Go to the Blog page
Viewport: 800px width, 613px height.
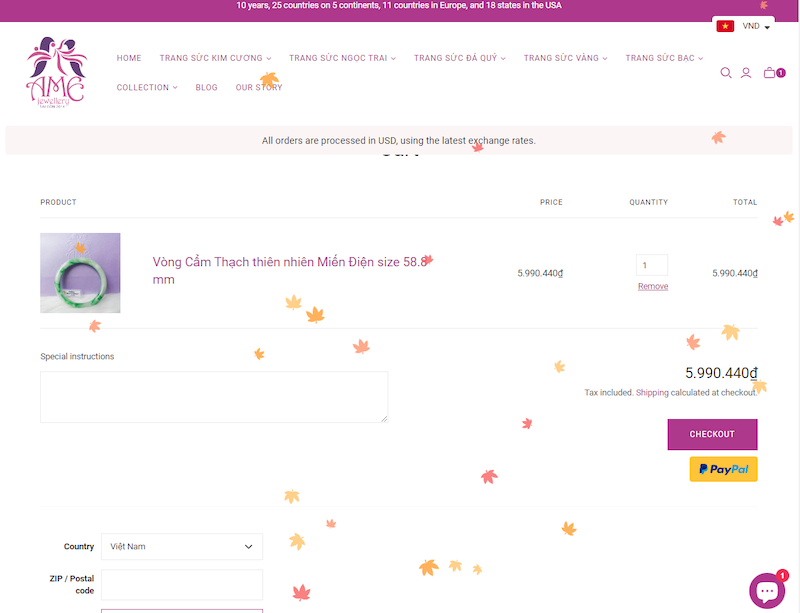[206, 88]
